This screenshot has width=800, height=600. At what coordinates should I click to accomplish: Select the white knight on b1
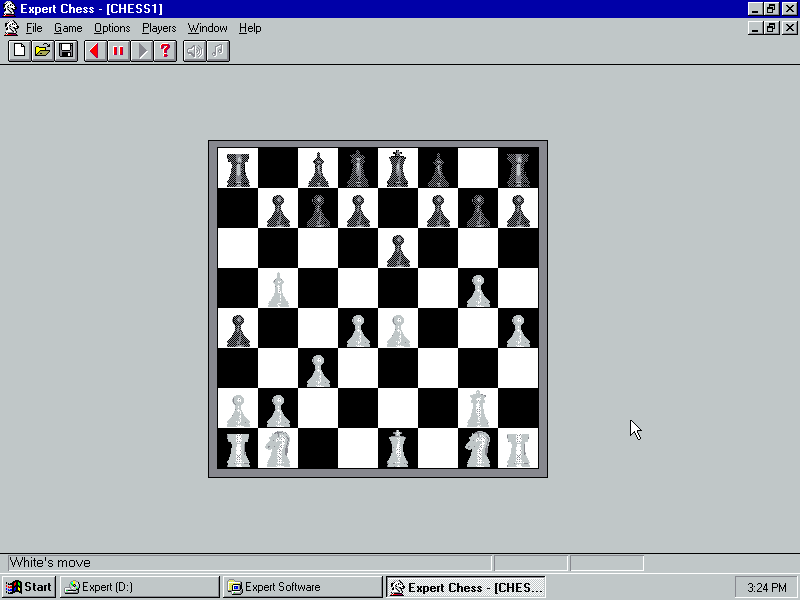coord(278,448)
